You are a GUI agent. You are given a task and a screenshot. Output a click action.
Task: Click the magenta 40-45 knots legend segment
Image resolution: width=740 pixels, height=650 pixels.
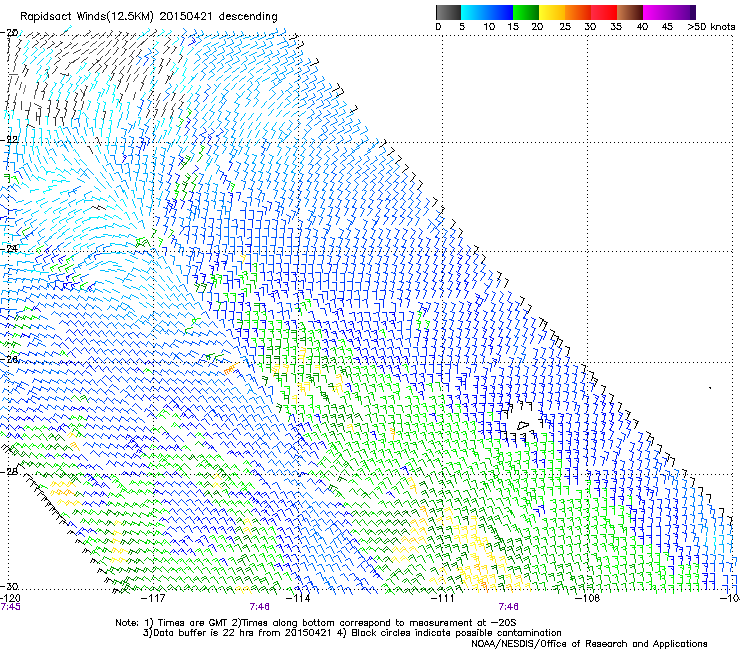[656, 12]
